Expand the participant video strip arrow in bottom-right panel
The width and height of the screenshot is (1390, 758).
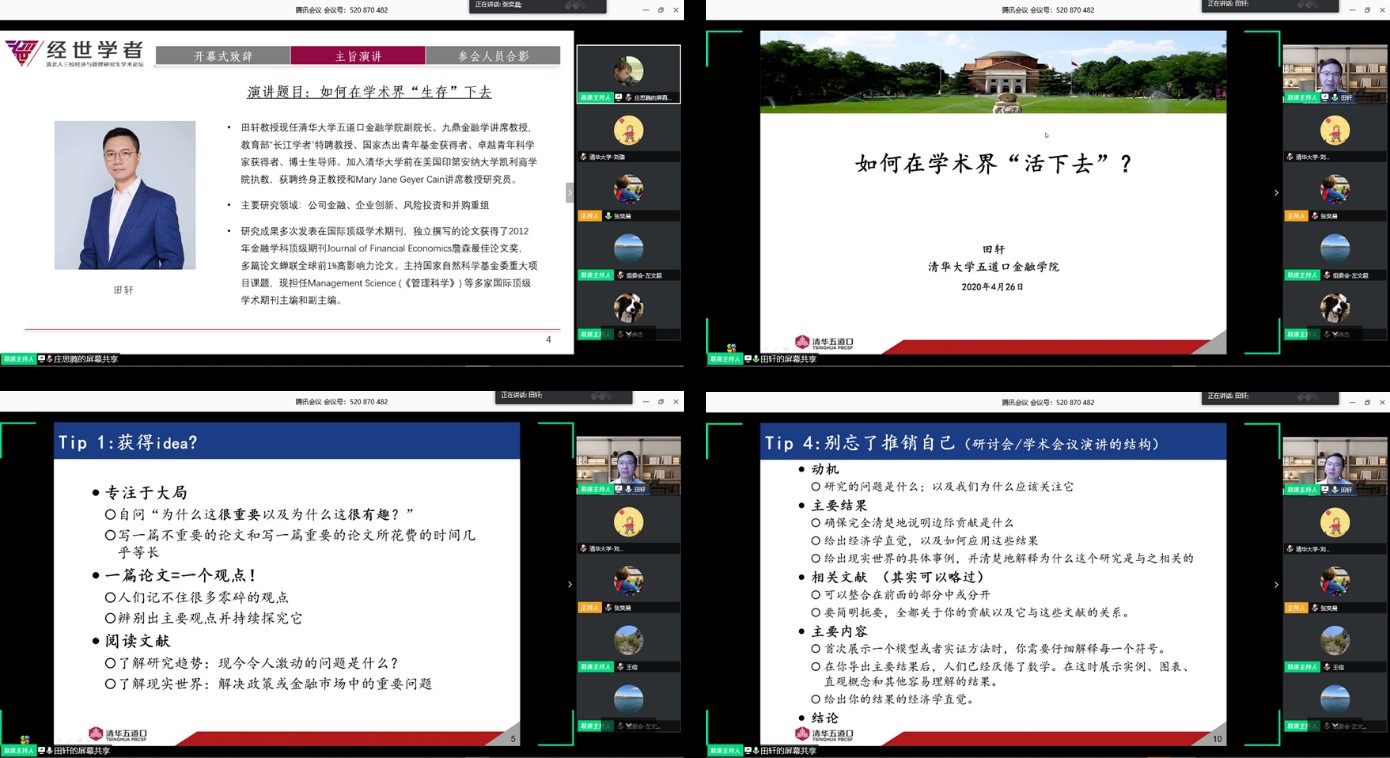1275,583
